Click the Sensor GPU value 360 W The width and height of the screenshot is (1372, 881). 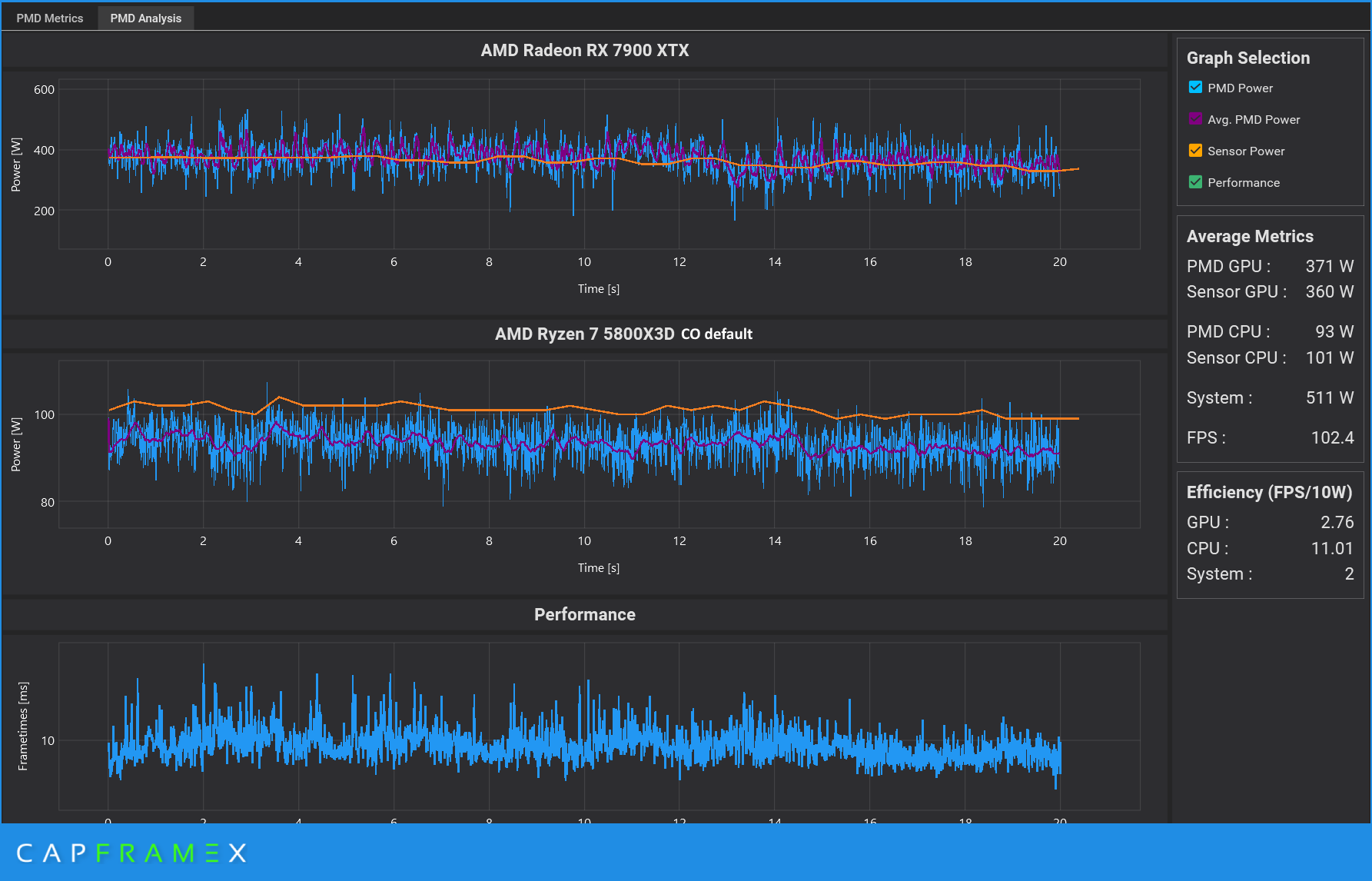click(x=1329, y=291)
